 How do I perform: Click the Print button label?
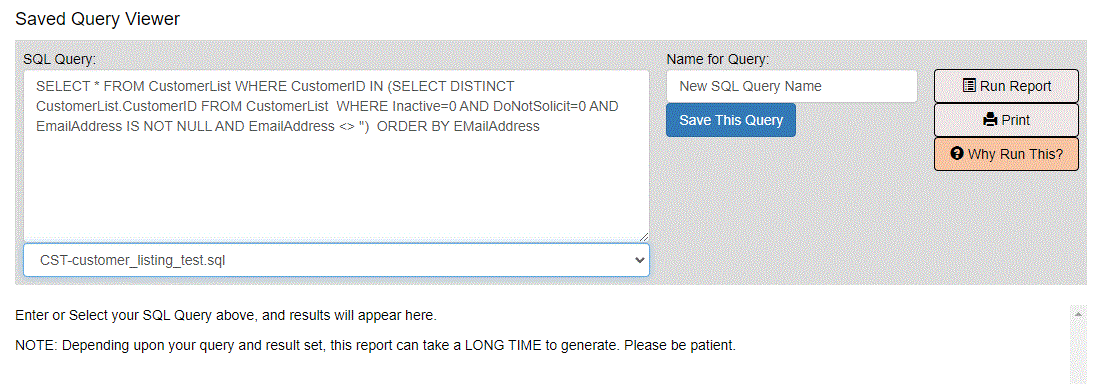coord(1015,120)
